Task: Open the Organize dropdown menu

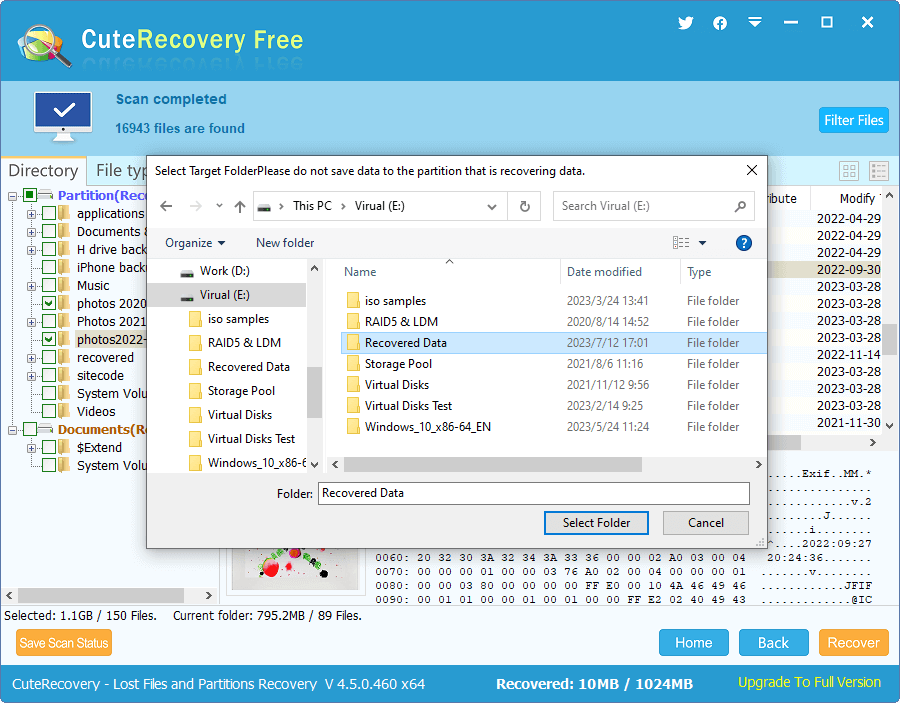Action: coord(195,243)
